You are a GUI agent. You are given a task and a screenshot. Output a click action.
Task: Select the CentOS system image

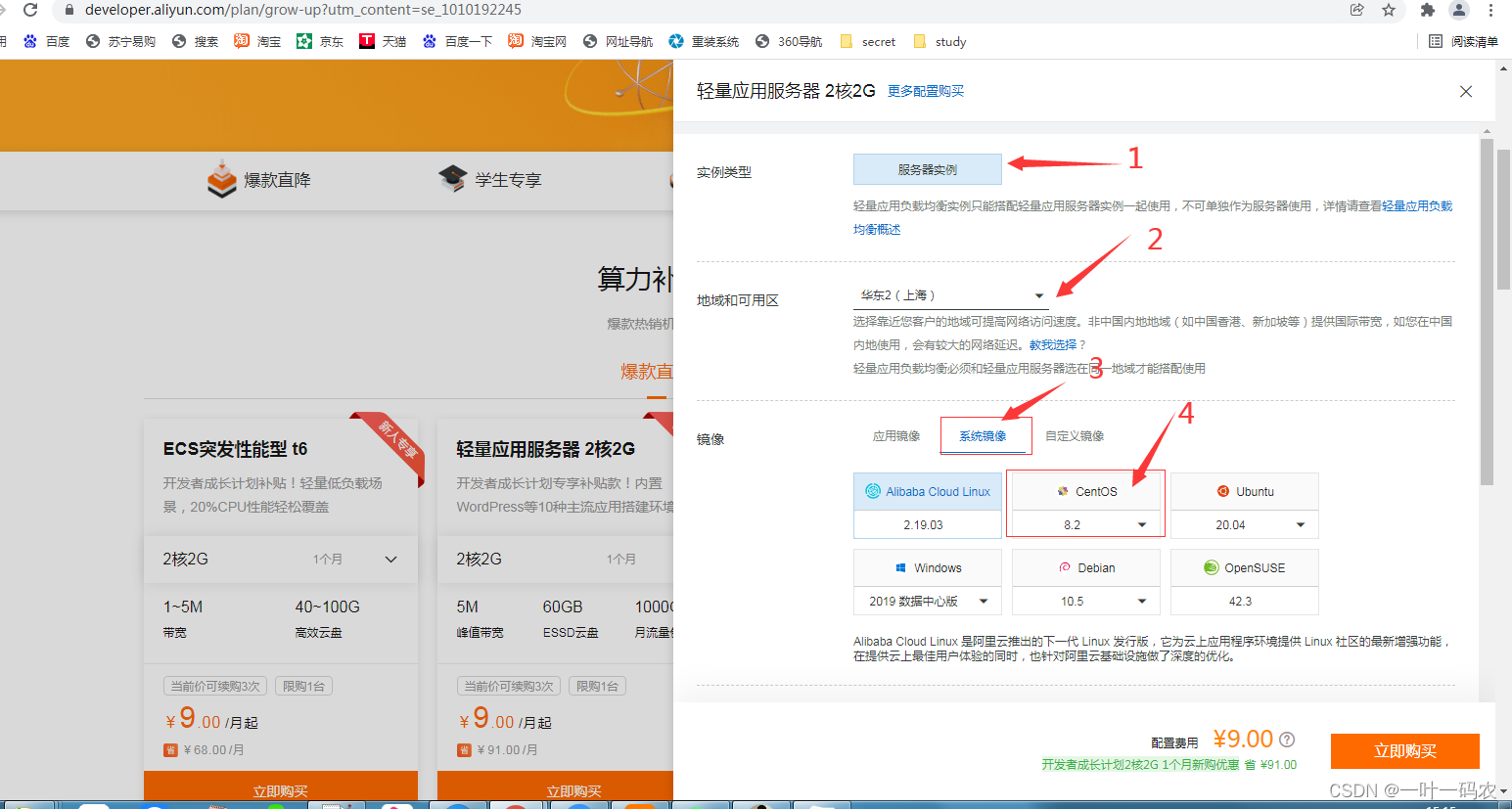pos(1086,491)
